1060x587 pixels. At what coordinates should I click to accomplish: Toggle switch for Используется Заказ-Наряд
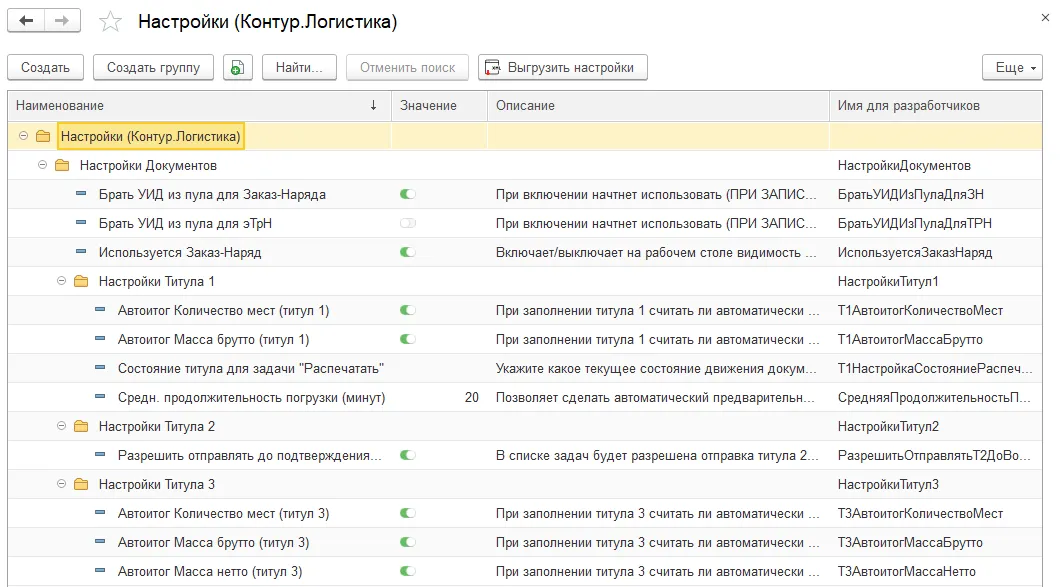tap(408, 252)
